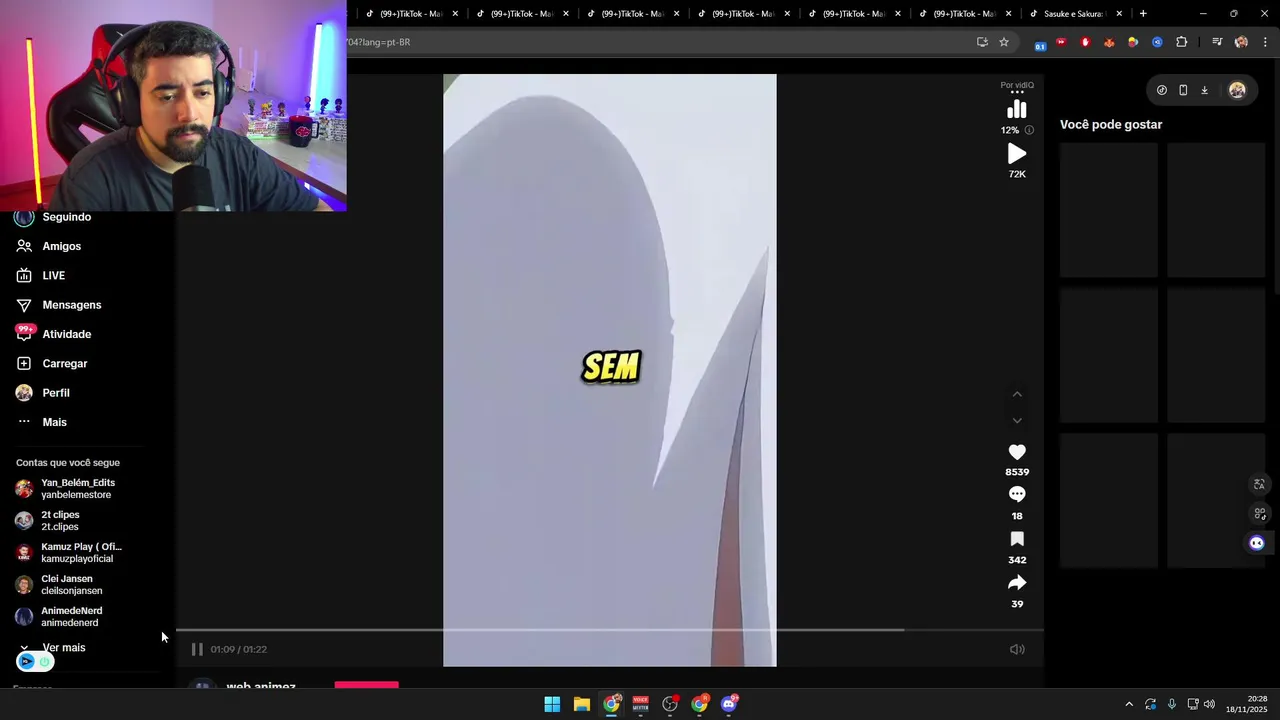Image resolution: width=1280 pixels, height=720 pixels.
Task: Open the Windows Start menu
Action: click(552, 704)
